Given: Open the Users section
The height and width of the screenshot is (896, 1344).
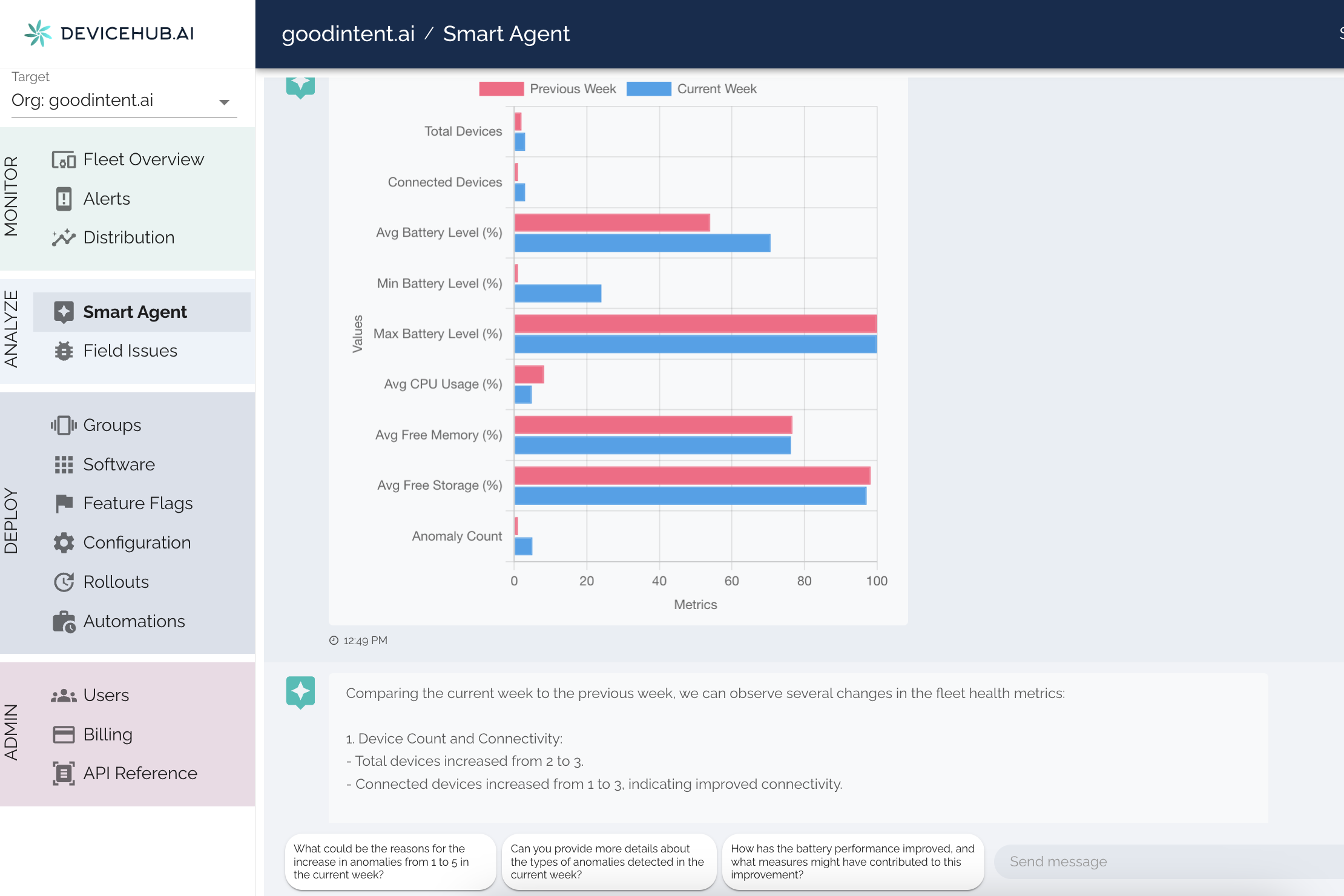Looking at the screenshot, I should coord(106,695).
